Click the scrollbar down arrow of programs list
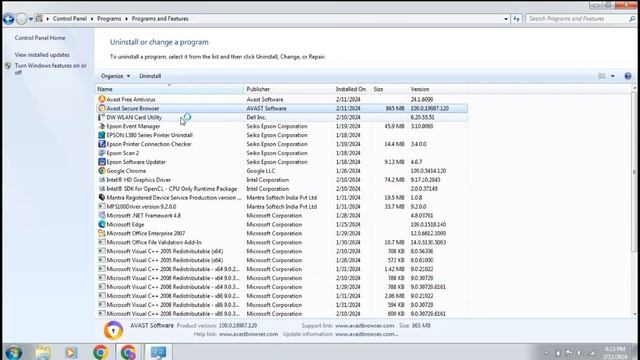The height and width of the screenshot is (360, 640). (634, 314)
